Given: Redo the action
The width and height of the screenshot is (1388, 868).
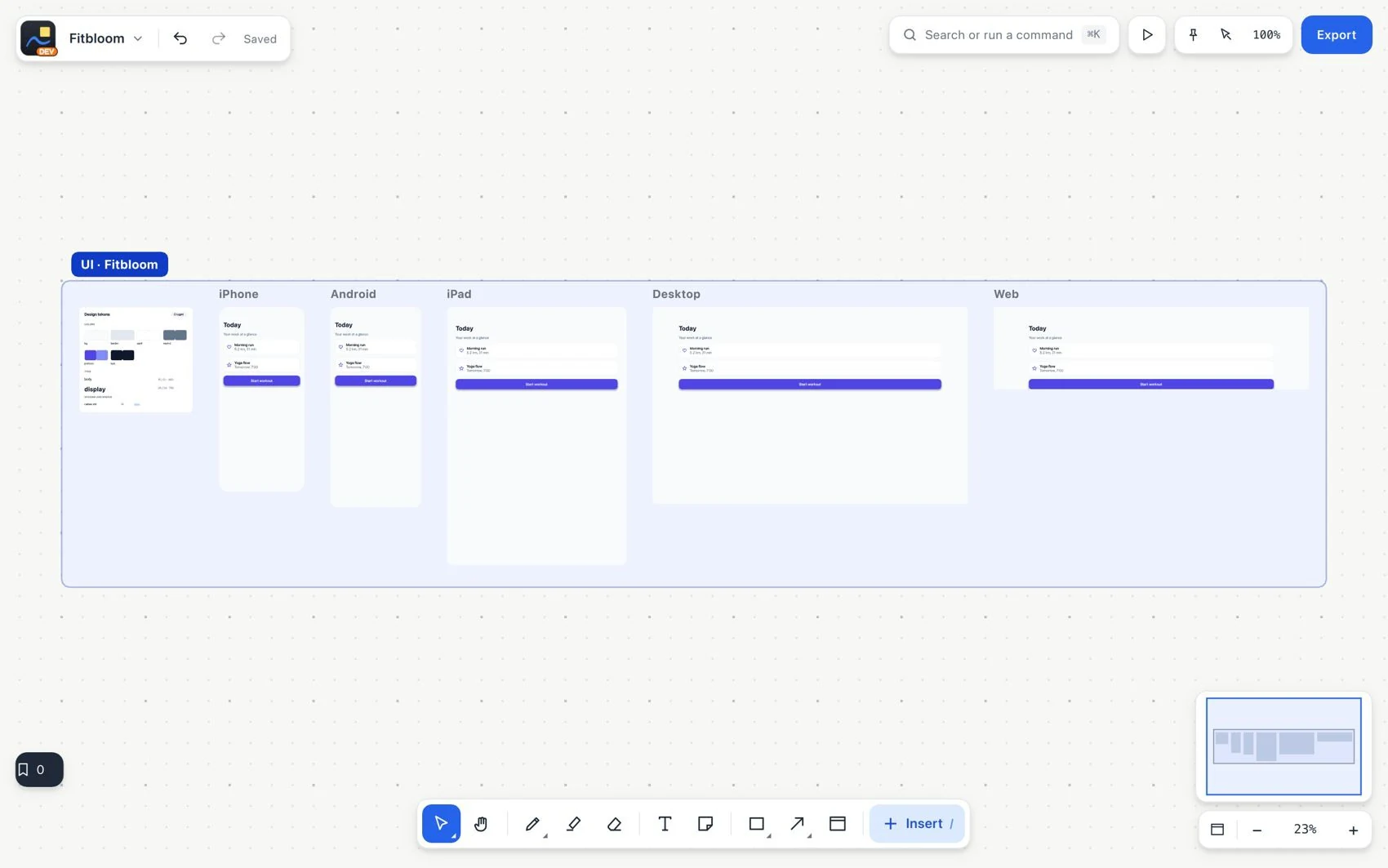Looking at the screenshot, I should [218, 38].
